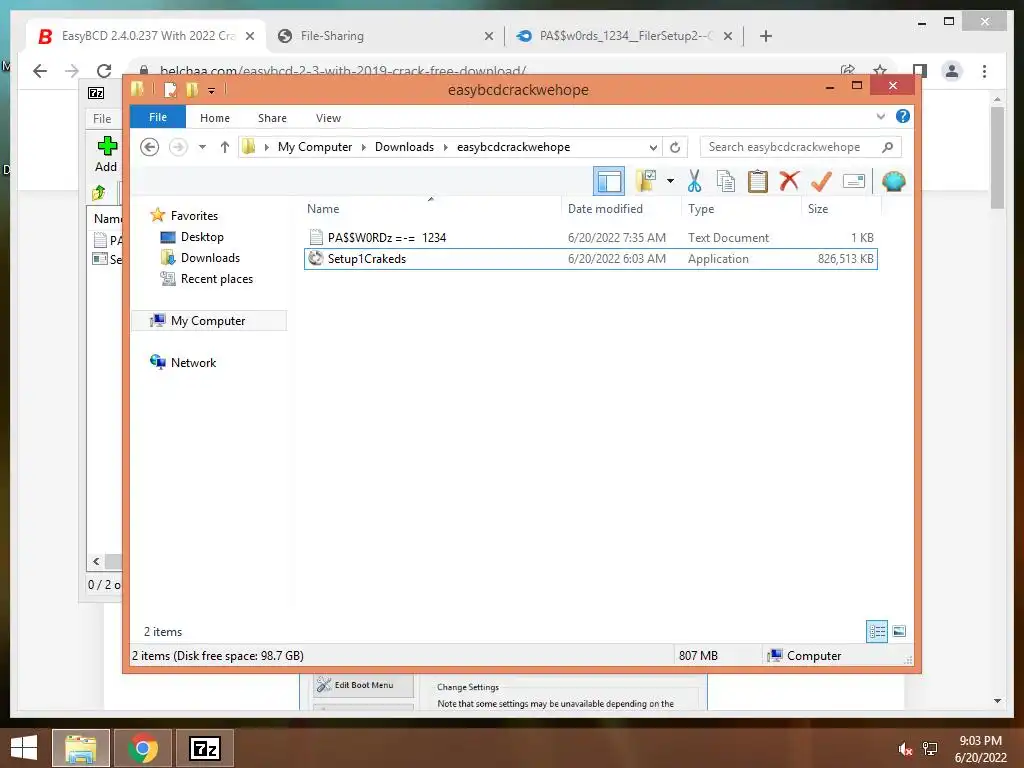Sort by Date modified column header
The height and width of the screenshot is (768, 1024).
pos(620,208)
